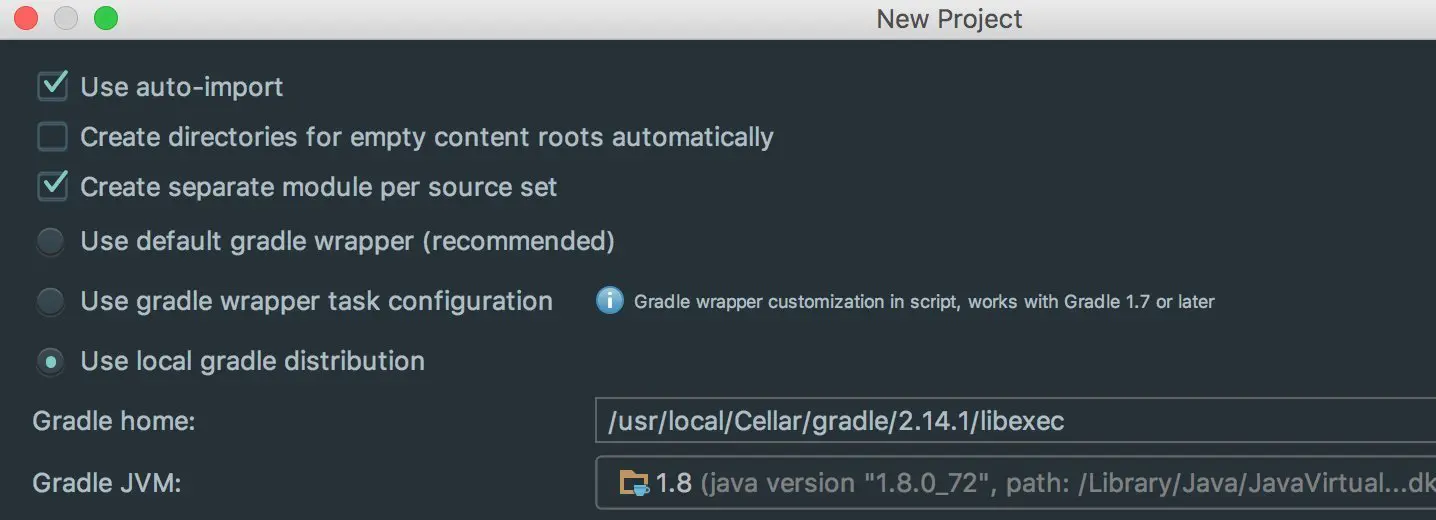This screenshot has width=1436, height=520.
Task: Click the JDK folder icon in Gradle JVM
Action: (634, 484)
